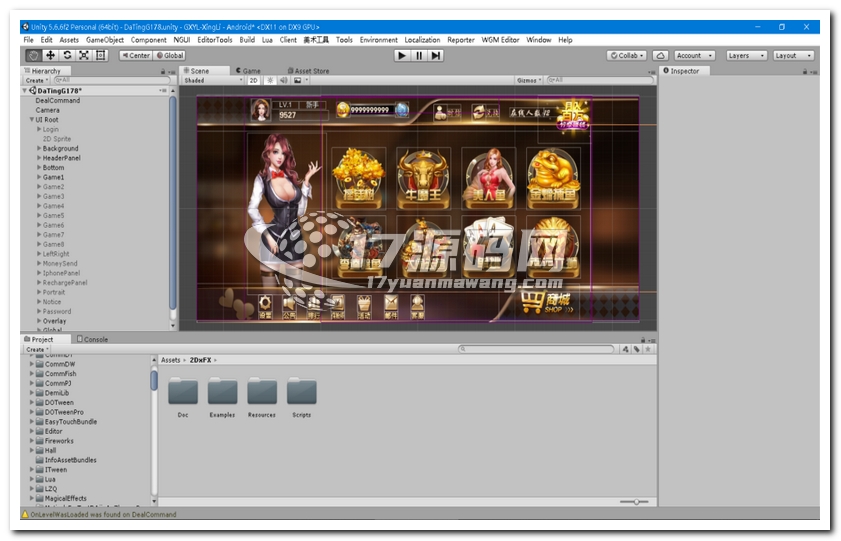Open the Localization menu

(x=422, y=40)
